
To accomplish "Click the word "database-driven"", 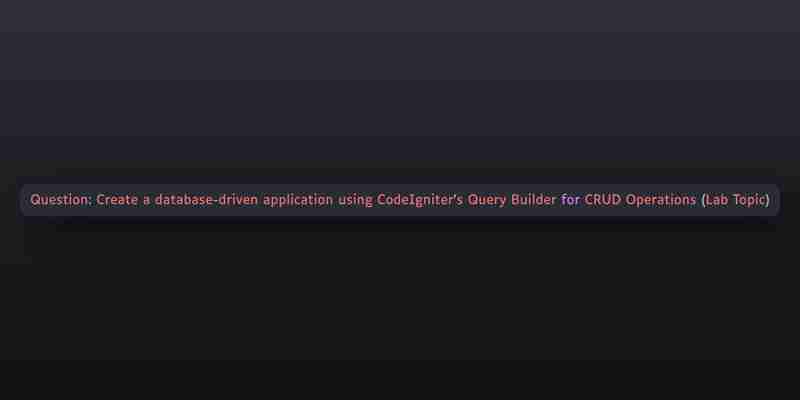I will tap(206, 200).
